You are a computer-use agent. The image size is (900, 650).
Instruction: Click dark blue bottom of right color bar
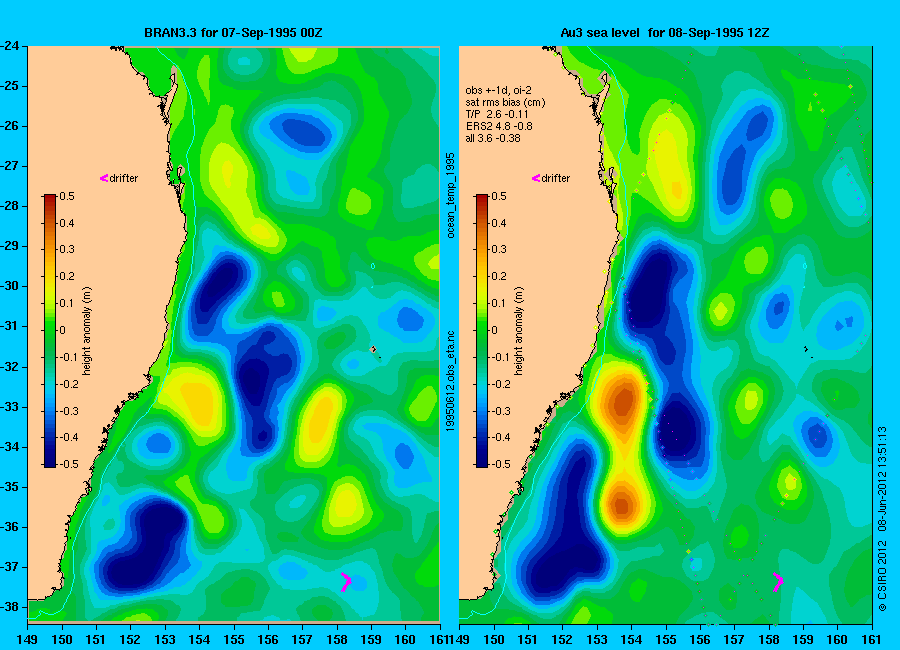click(x=482, y=463)
